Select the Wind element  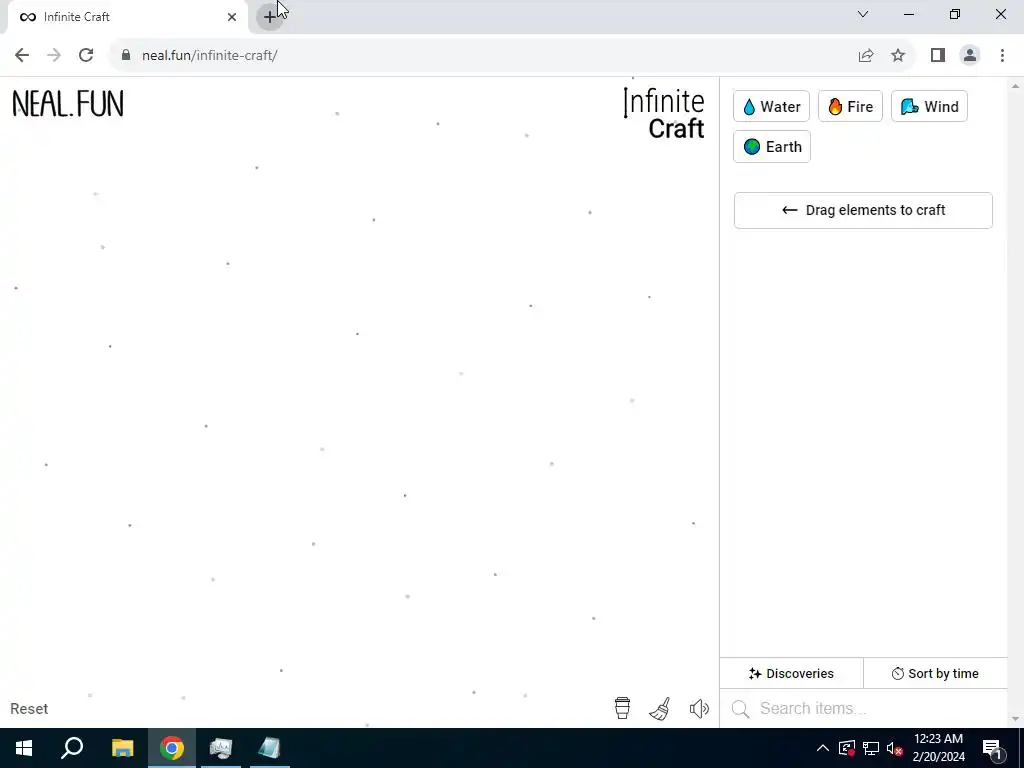tap(929, 106)
